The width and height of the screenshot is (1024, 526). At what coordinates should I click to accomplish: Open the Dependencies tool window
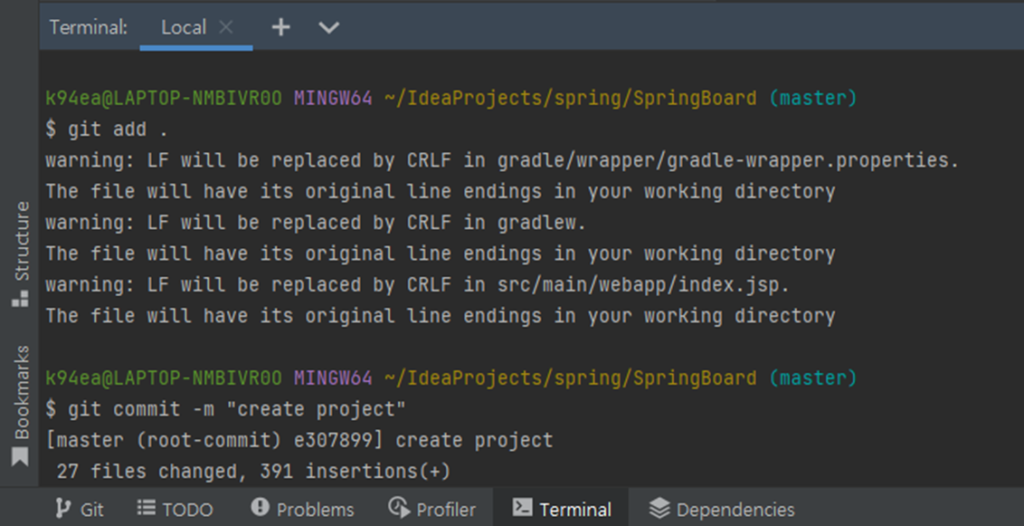tap(722, 509)
